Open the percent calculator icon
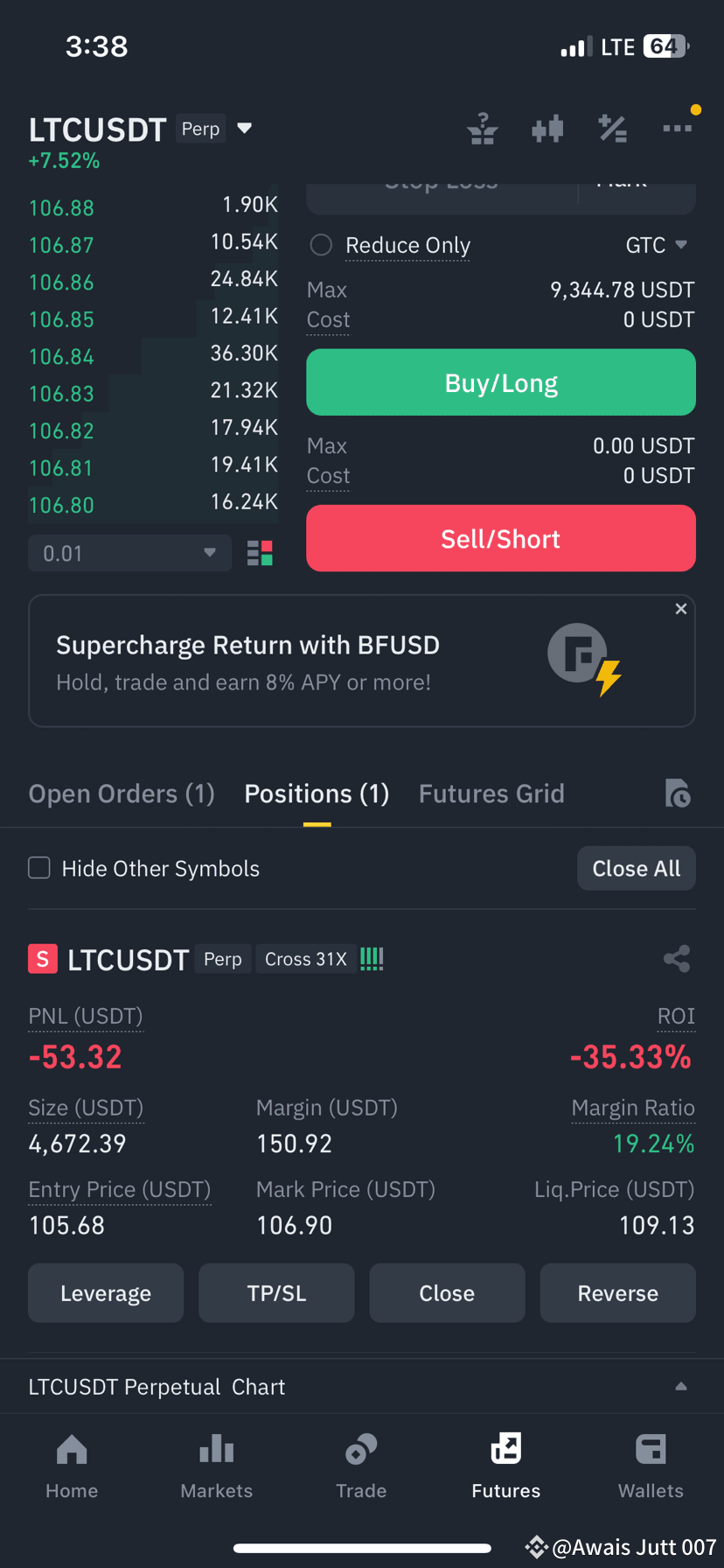 pyautogui.click(x=612, y=129)
